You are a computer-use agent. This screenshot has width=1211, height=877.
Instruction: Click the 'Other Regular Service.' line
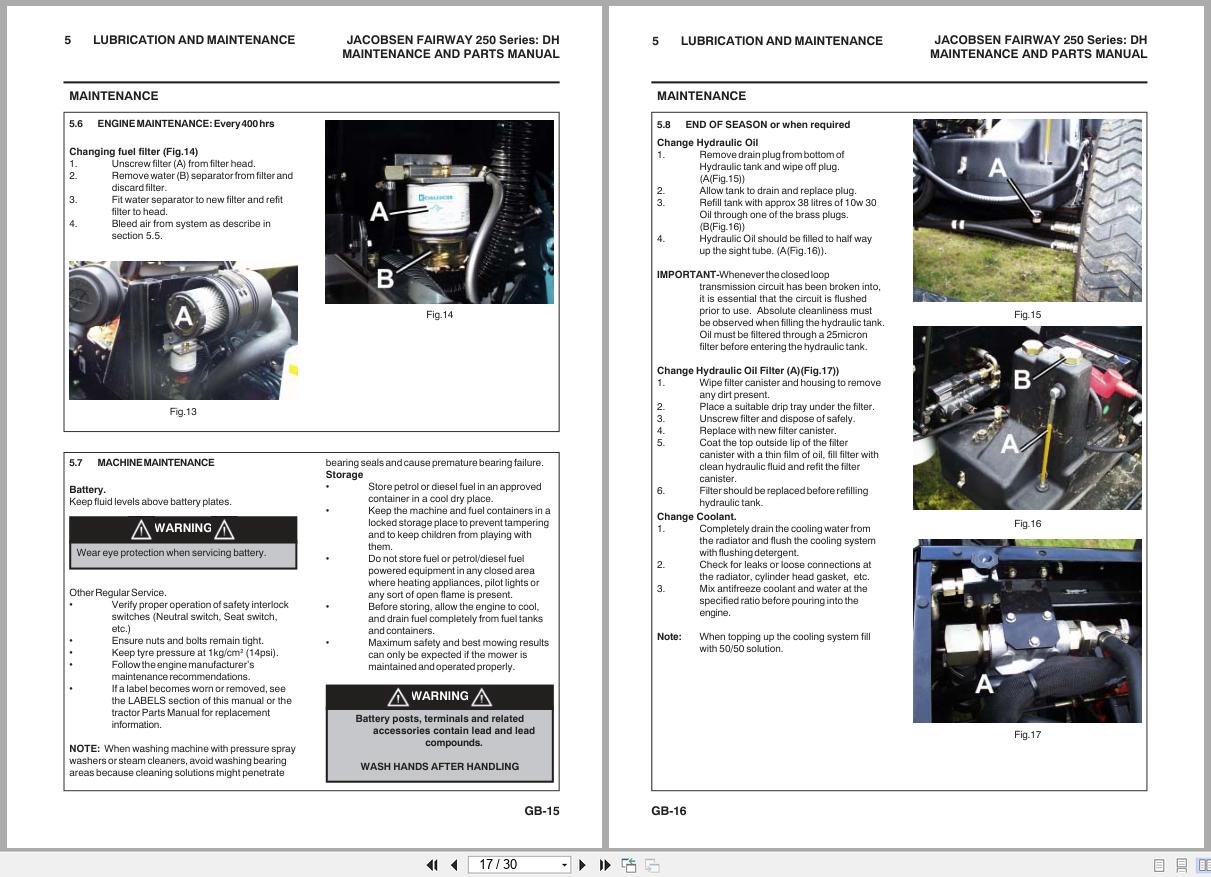[118, 593]
